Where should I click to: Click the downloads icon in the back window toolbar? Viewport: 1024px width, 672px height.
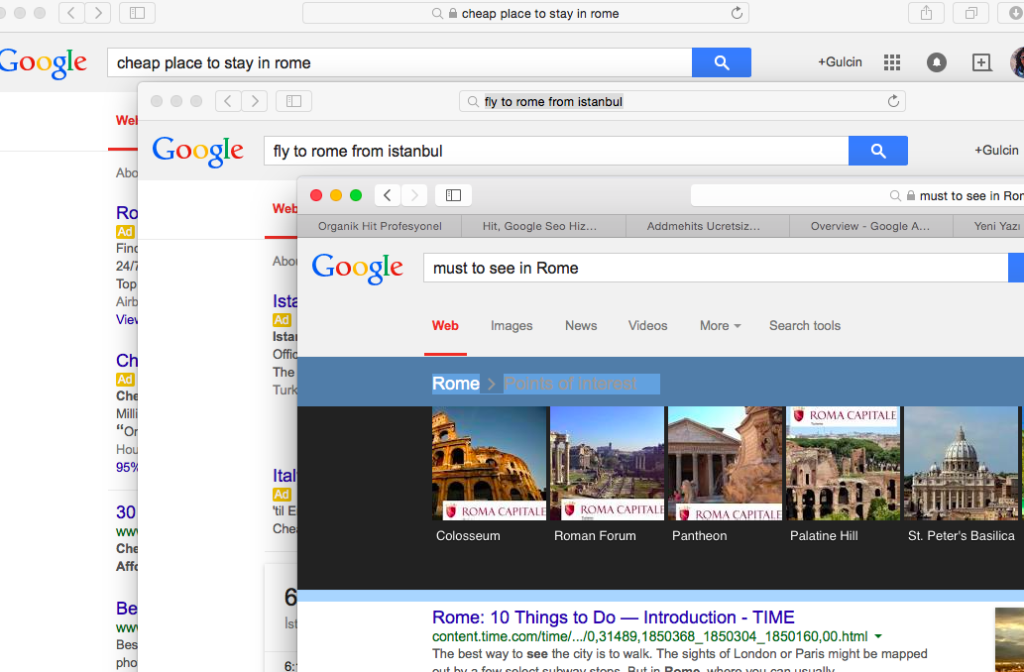click(1014, 13)
